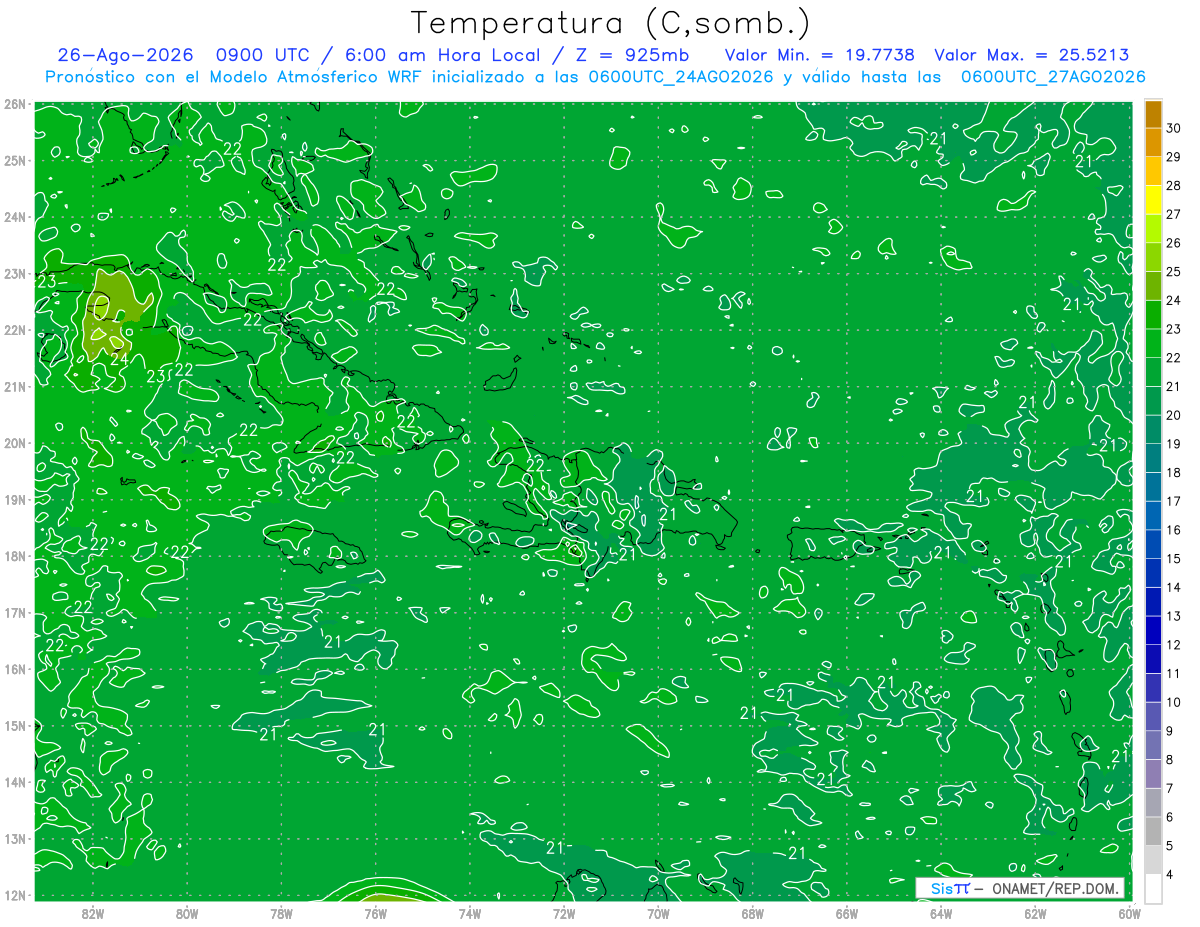Click the '70W' longitude label
This screenshot has width=1200, height=927.
click(658, 913)
